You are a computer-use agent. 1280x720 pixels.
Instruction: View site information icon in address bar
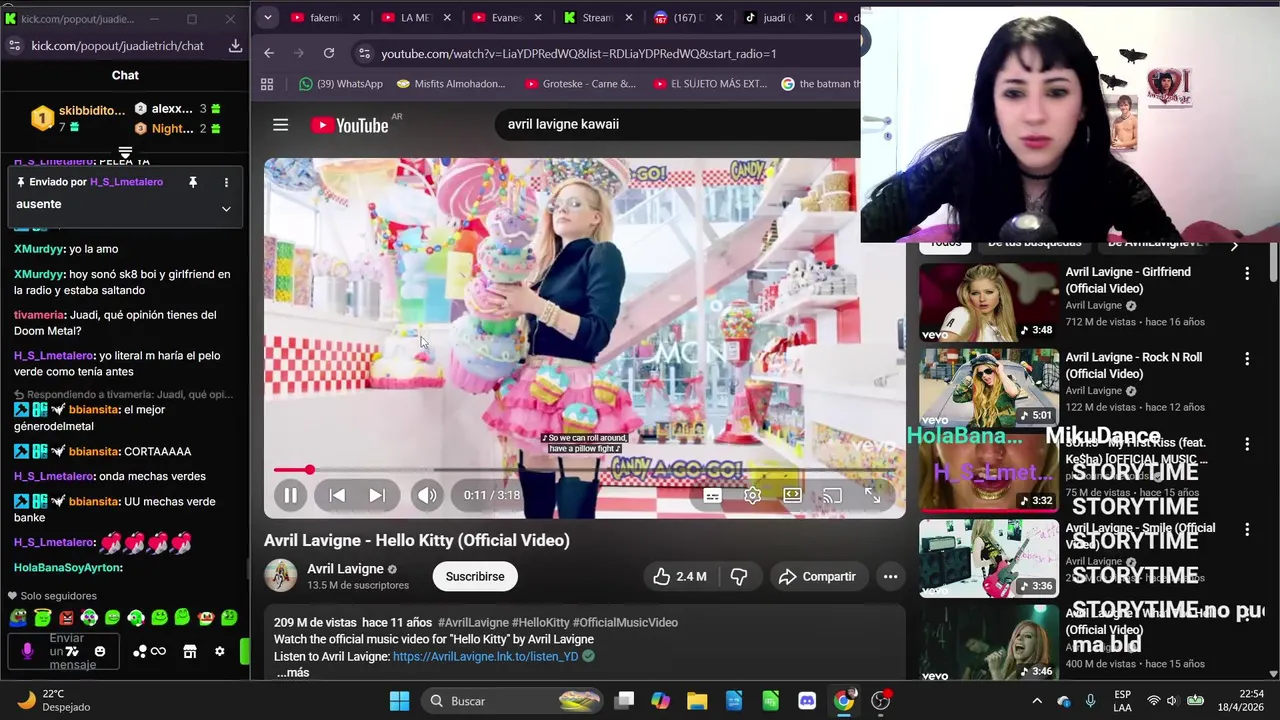coord(364,53)
